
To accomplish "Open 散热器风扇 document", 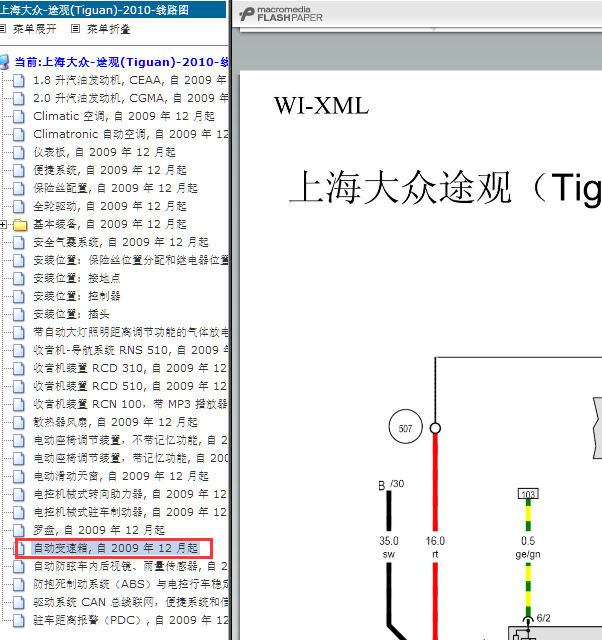I will 116,422.
